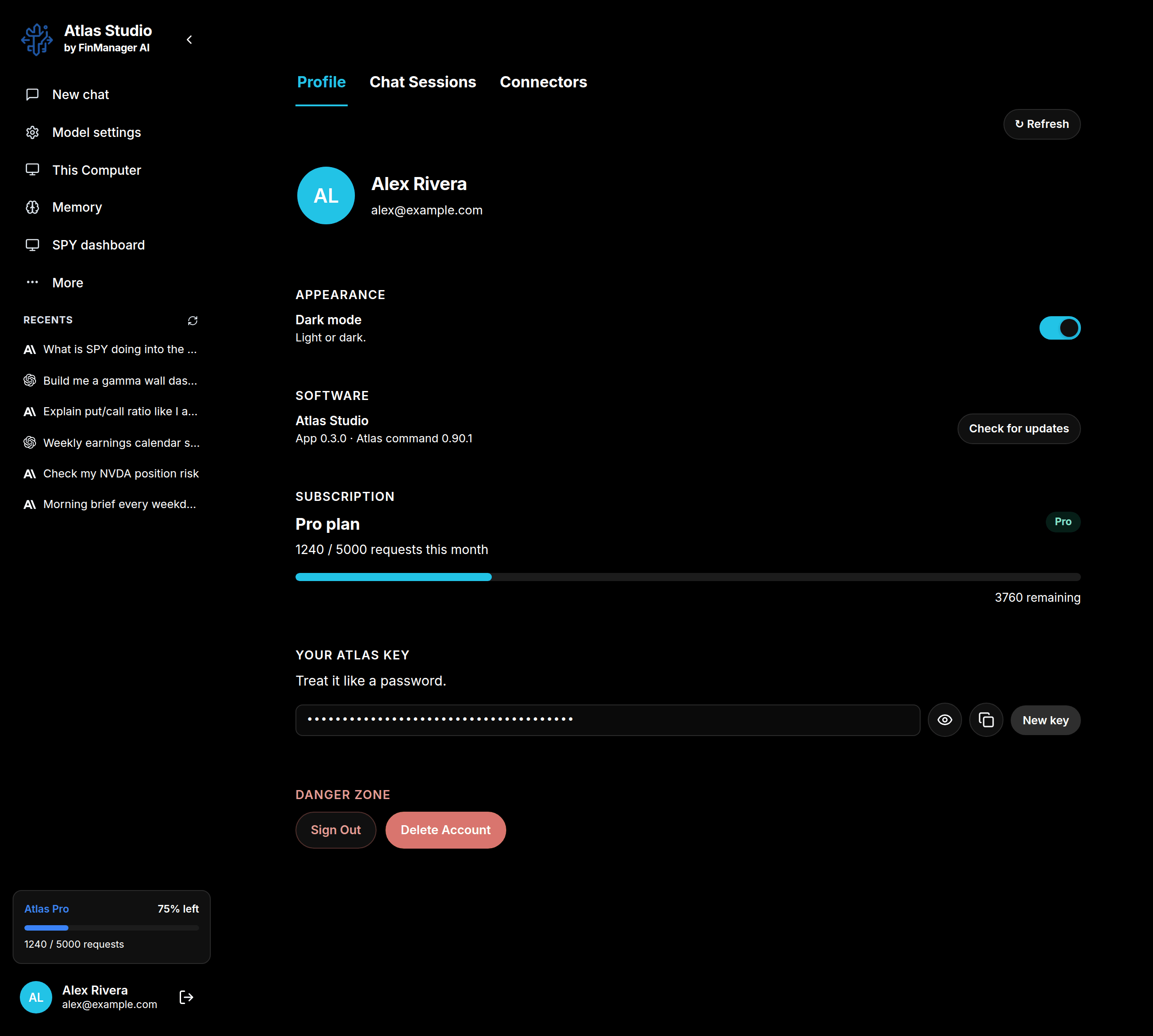Refresh the Recents list

click(193, 320)
